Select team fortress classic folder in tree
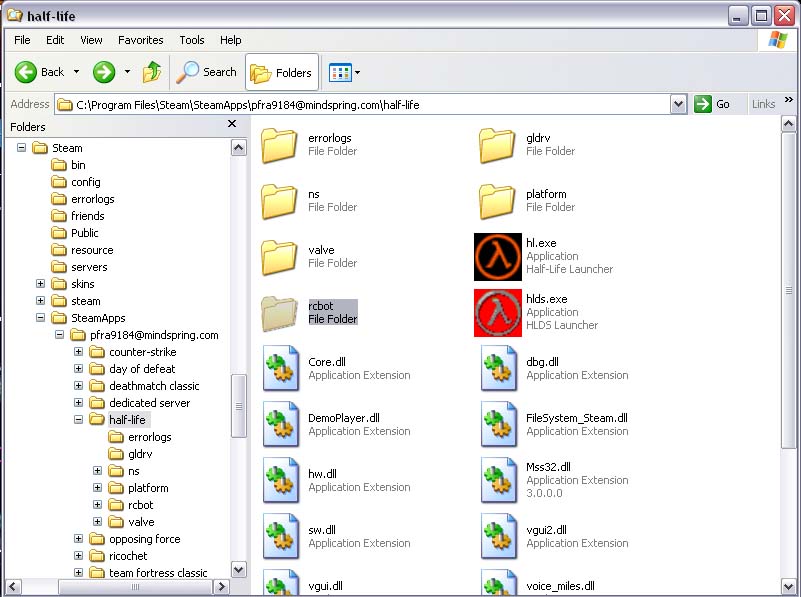The width and height of the screenshot is (801, 597). 148,573
